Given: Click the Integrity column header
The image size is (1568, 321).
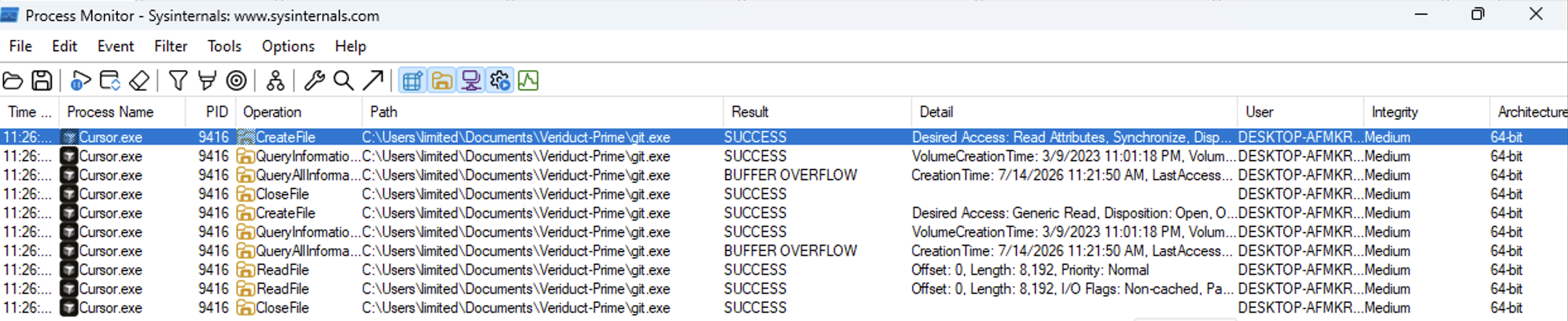Looking at the screenshot, I should point(1427,112).
